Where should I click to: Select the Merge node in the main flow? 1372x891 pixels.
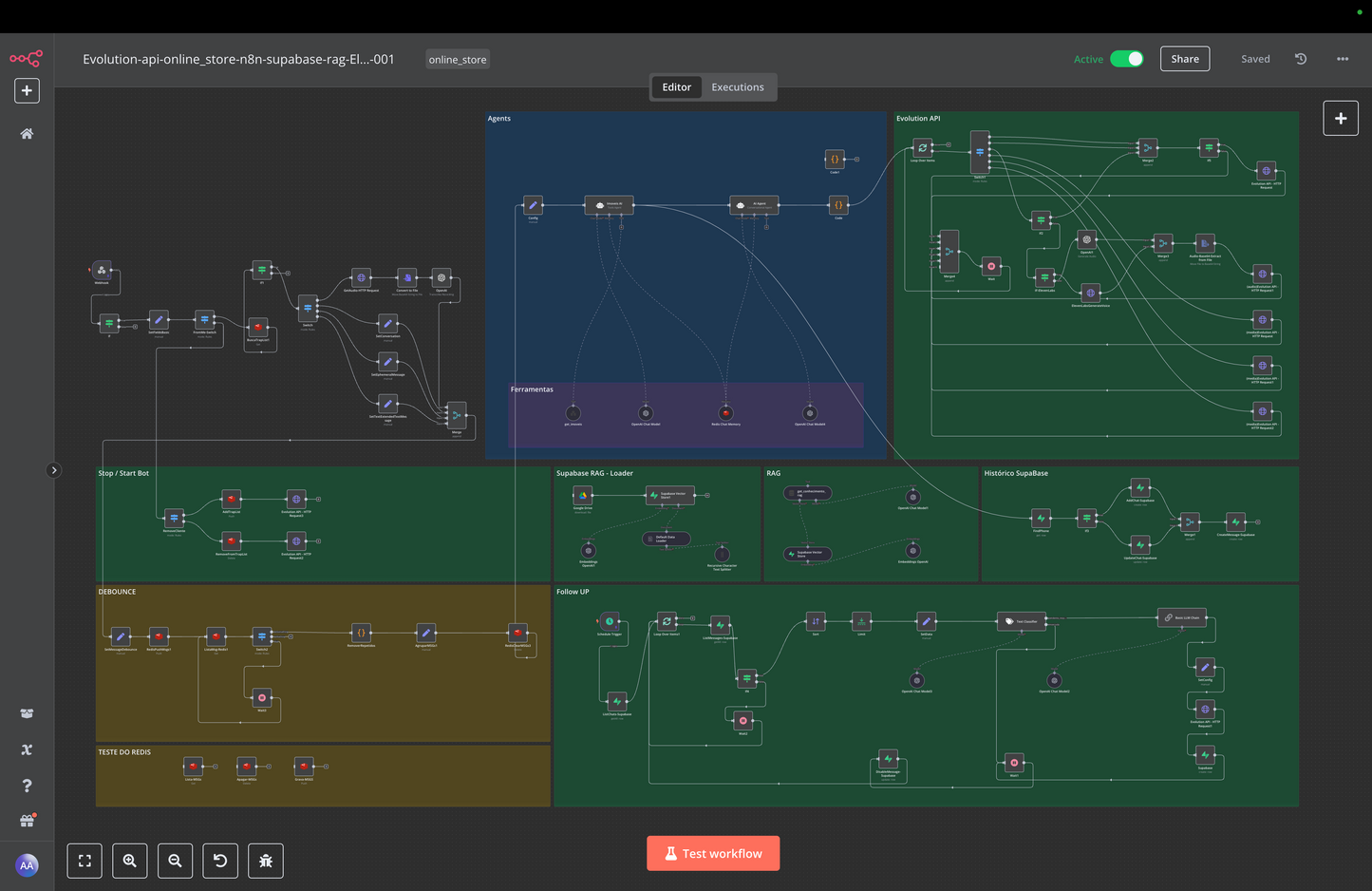pos(457,415)
